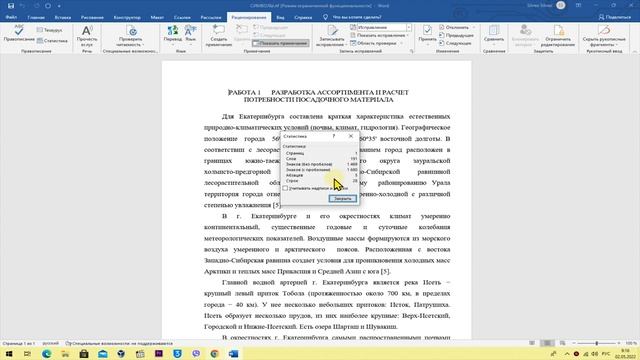Open tracking options dialog launcher
Viewport: 640px width, 360px height.
click(411, 51)
